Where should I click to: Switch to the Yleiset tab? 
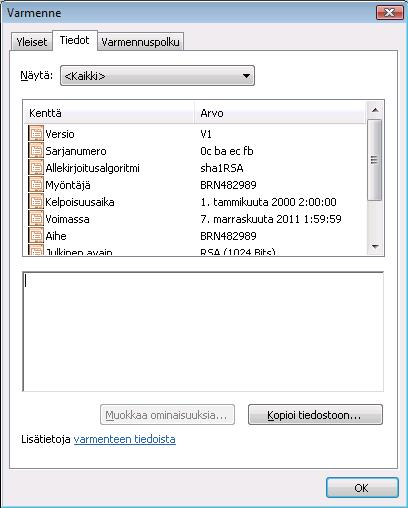point(32,42)
